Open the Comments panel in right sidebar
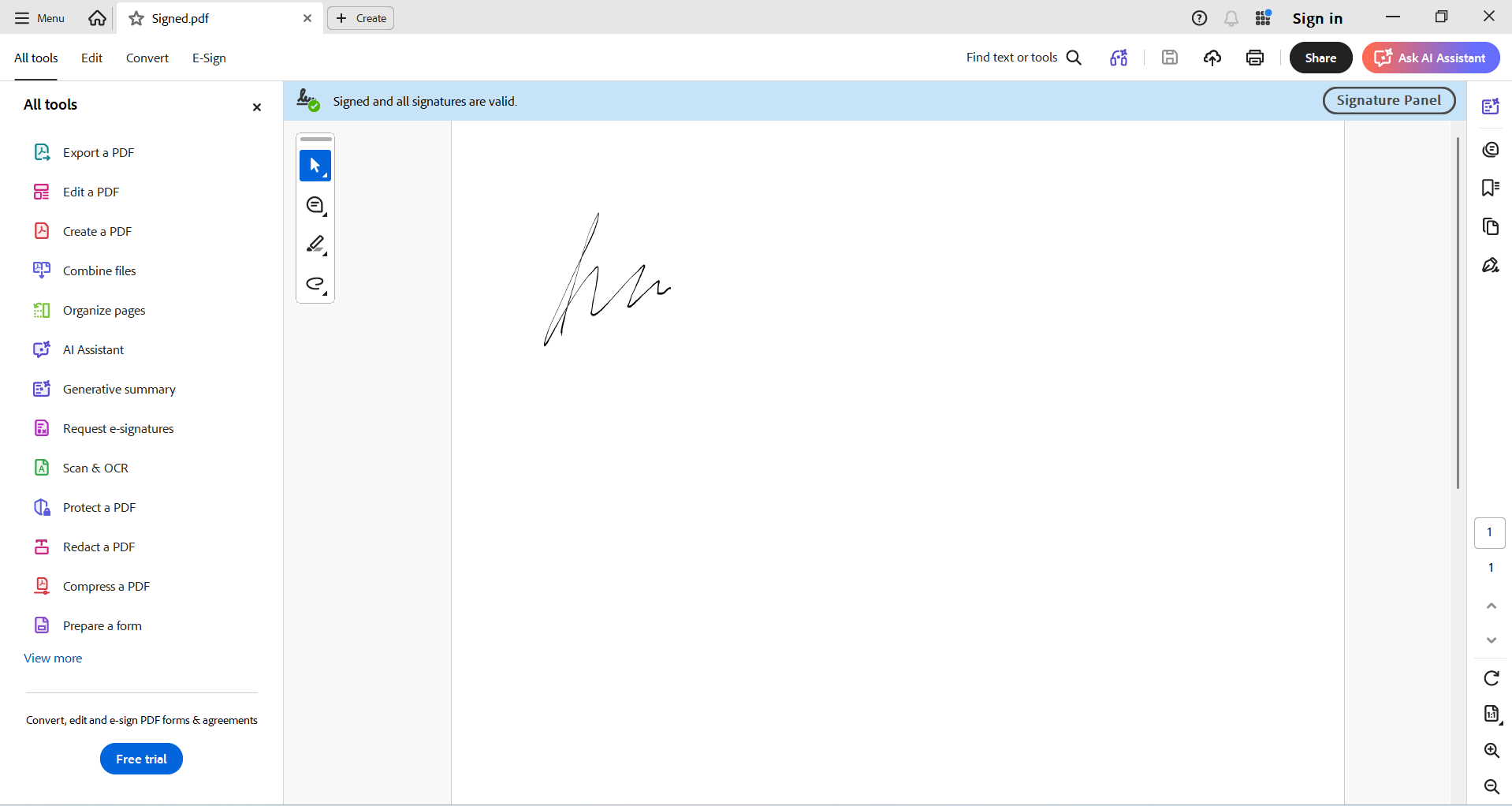This screenshot has width=1512, height=806. [x=1491, y=150]
